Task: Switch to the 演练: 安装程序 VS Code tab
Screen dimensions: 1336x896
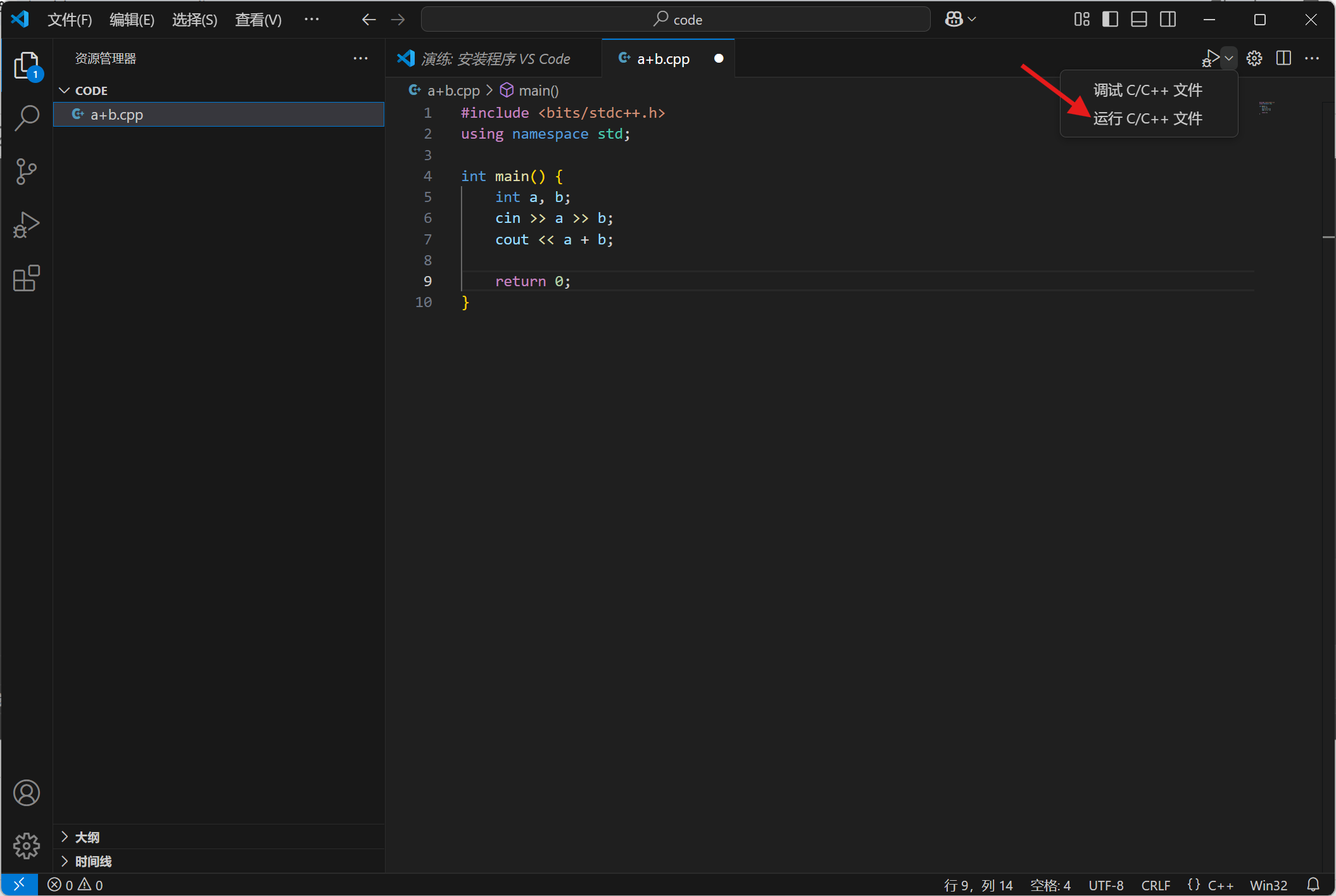Action: click(495, 59)
